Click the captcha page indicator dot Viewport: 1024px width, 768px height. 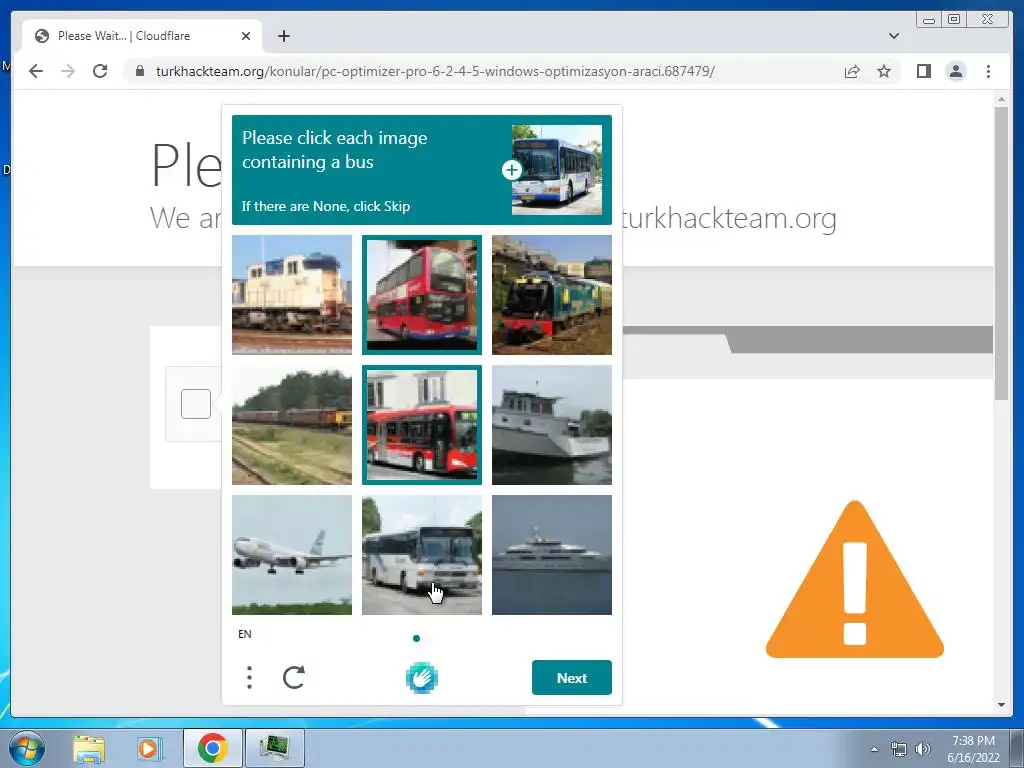[417, 638]
